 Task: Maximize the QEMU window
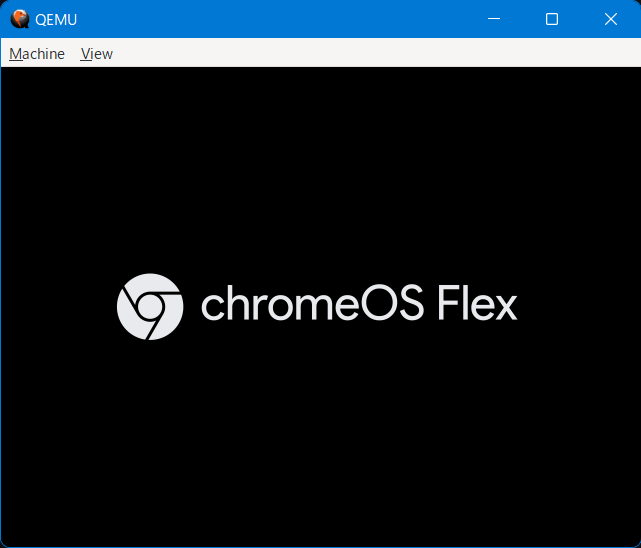(551, 19)
